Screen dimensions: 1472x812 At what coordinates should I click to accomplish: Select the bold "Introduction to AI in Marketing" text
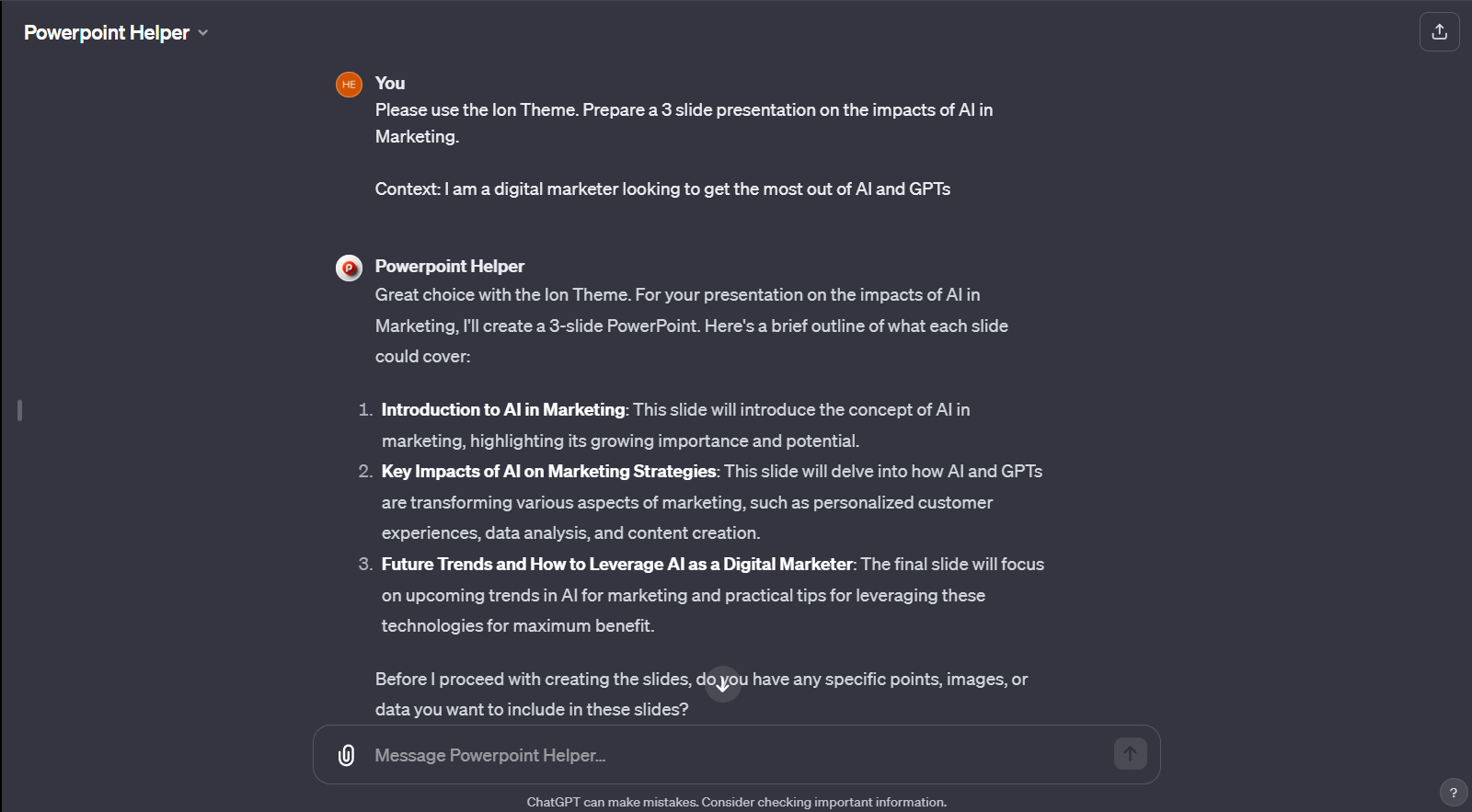[502, 409]
